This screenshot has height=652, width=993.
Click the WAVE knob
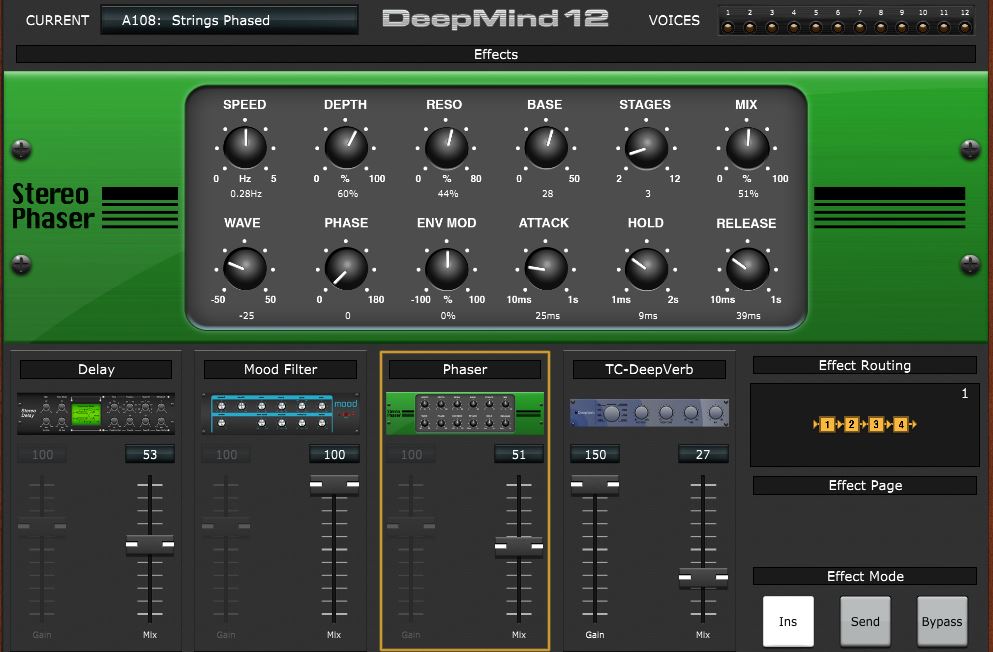(244, 268)
